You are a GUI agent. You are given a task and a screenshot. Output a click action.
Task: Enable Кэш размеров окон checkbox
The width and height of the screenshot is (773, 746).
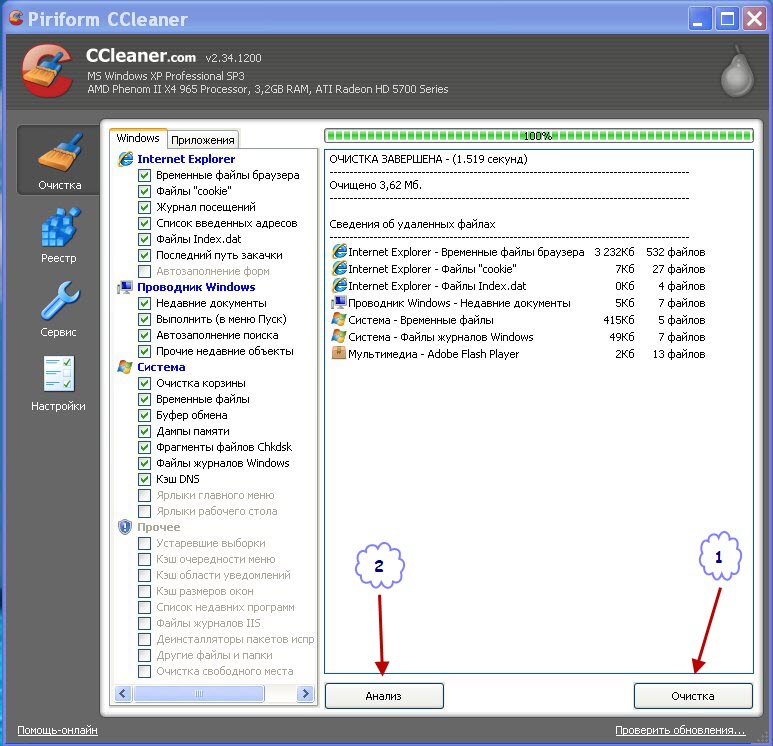tap(144, 591)
